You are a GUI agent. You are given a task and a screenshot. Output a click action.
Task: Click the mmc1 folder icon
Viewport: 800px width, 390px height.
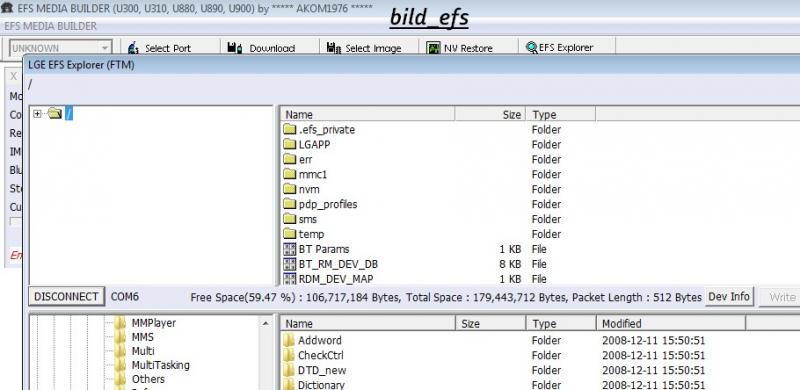pos(290,174)
